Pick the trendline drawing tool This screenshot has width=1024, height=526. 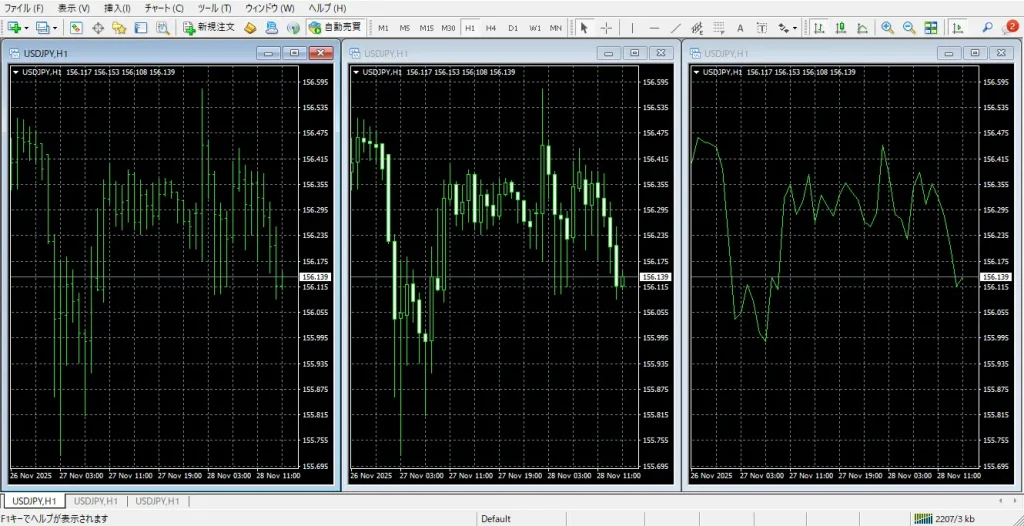tap(677, 28)
